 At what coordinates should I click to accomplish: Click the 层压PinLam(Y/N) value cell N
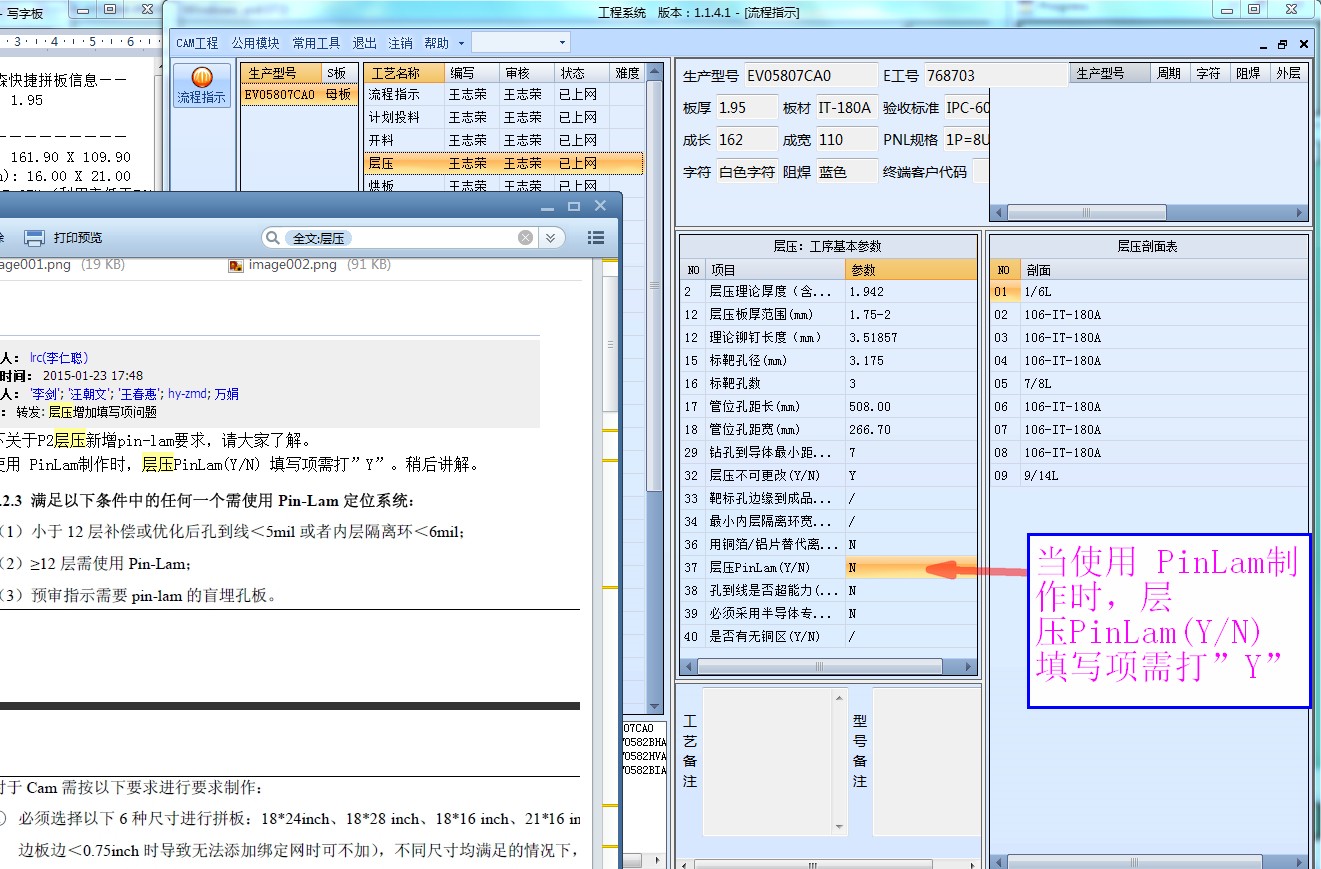[x=910, y=567]
